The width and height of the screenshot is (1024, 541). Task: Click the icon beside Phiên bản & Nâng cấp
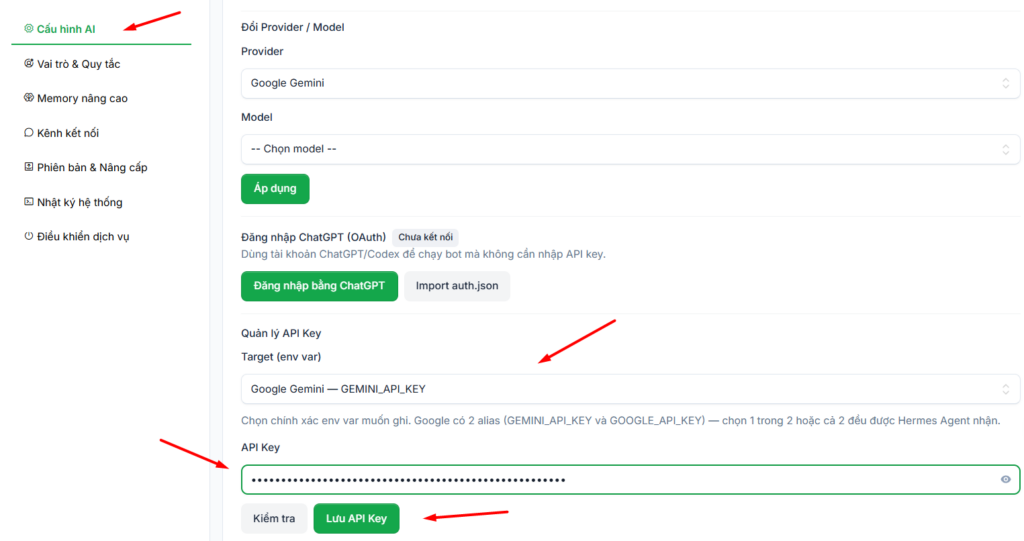click(x=29, y=167)
